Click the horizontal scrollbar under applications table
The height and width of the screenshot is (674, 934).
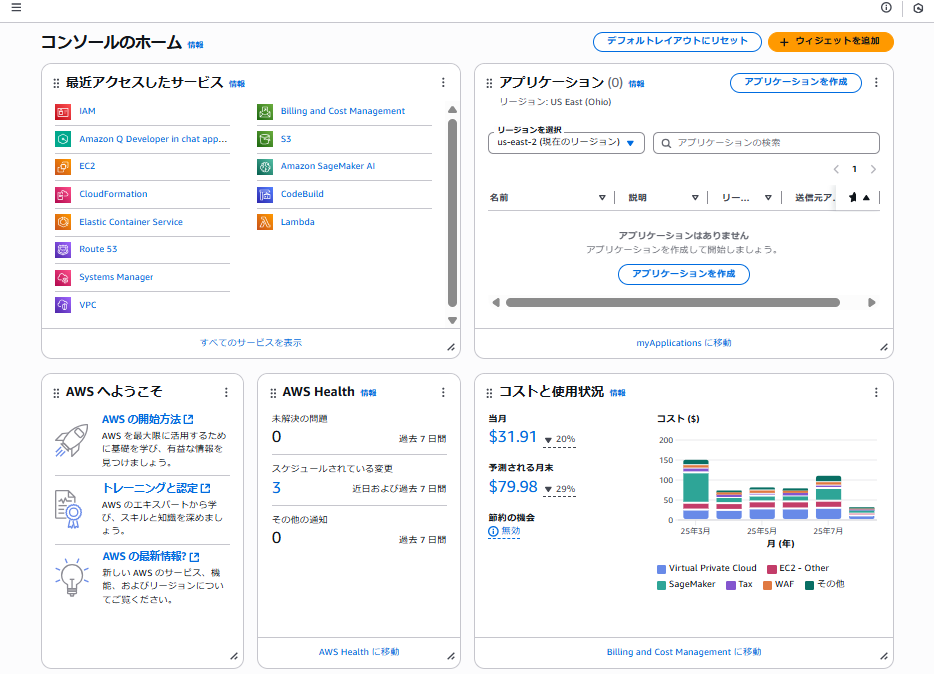pos(673,302)
